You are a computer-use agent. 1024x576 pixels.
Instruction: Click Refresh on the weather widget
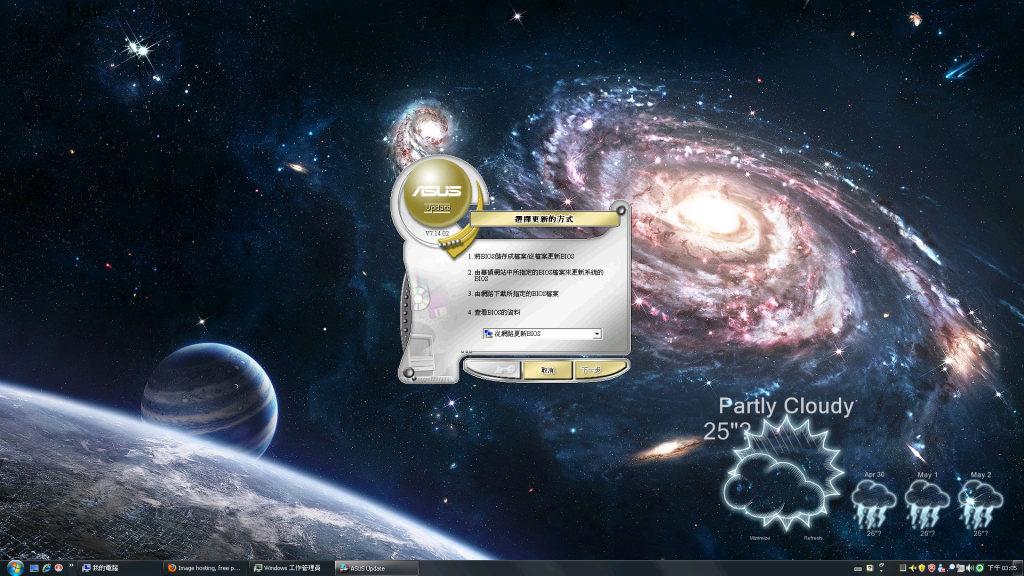click(813, 538)
